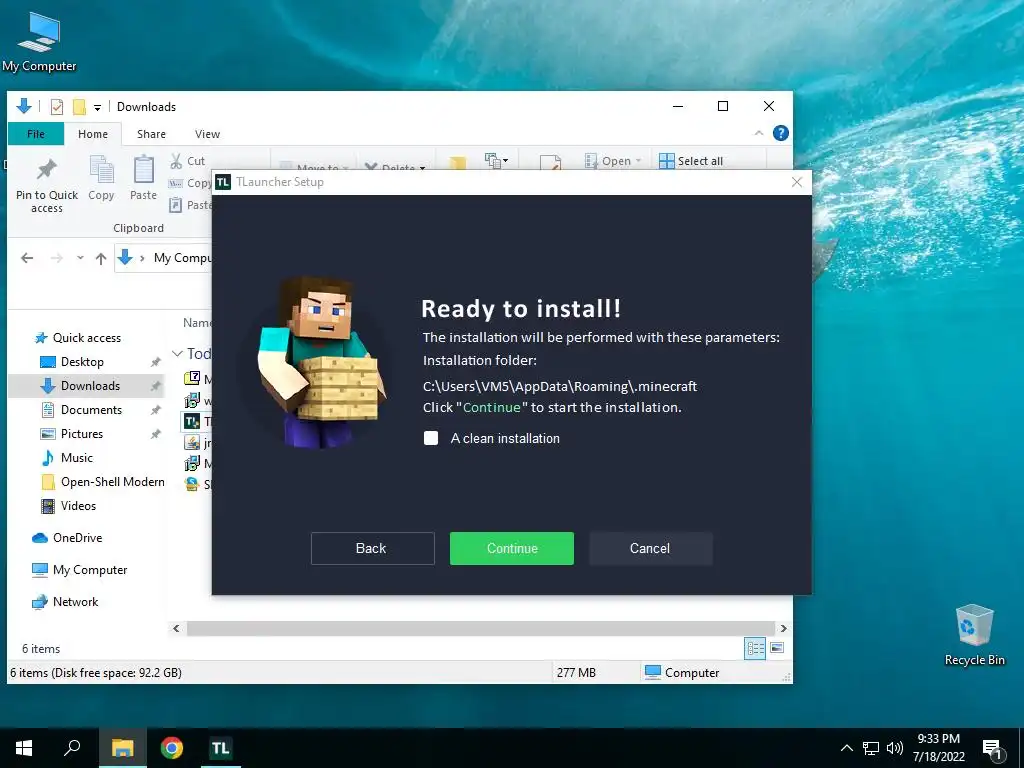Open Explorer help question mark icon

pyautogui.click(x=780, y=133)
